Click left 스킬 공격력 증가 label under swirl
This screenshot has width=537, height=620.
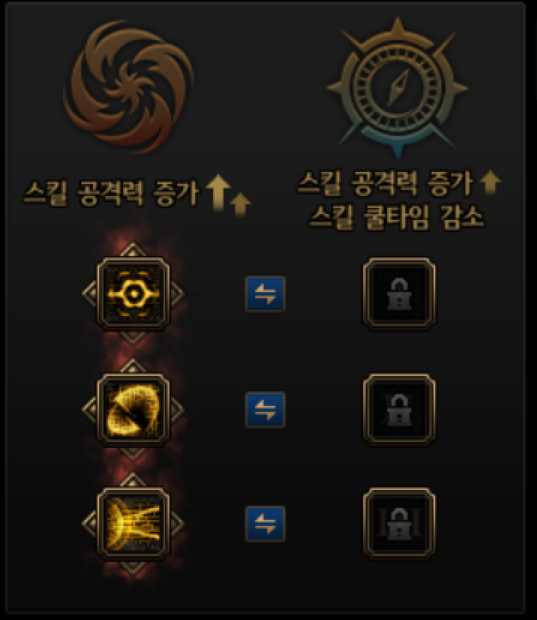click(x=112, y=193)
